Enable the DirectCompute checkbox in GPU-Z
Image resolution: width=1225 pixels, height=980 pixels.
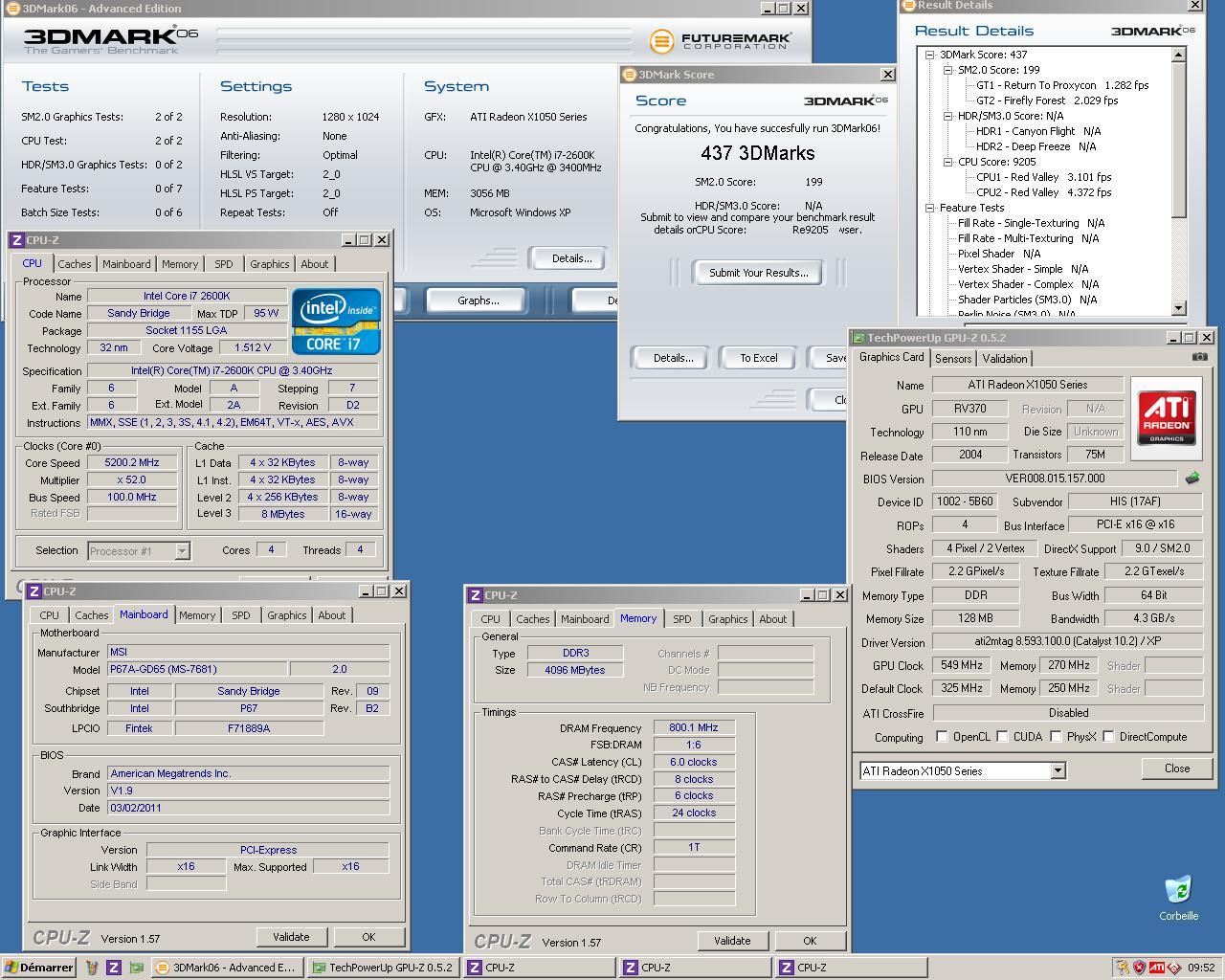point(1108,737)
